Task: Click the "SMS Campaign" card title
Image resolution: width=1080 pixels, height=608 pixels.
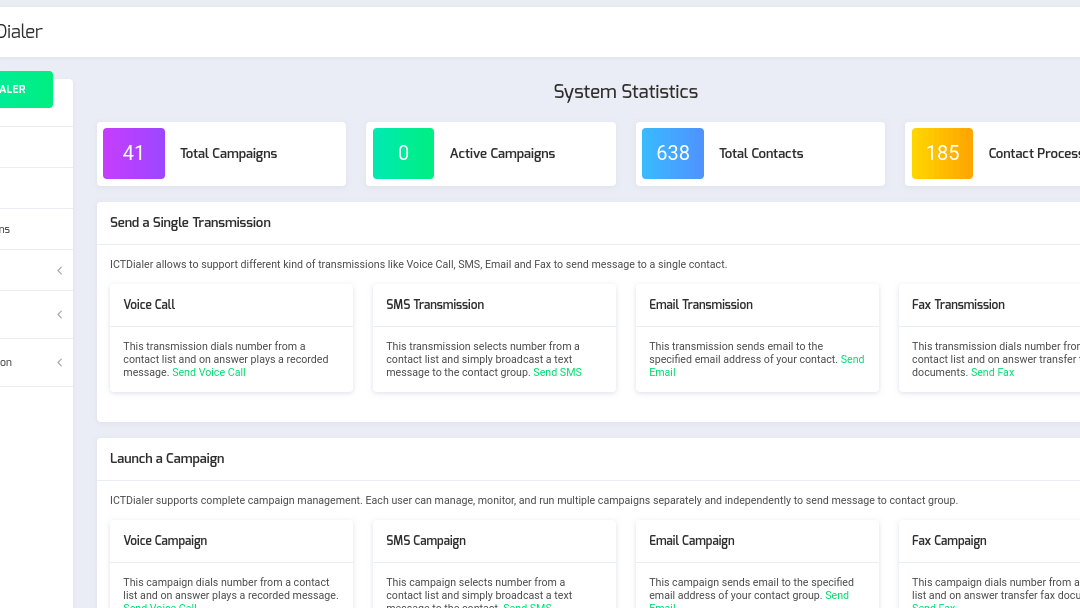Action: (426, 541)
